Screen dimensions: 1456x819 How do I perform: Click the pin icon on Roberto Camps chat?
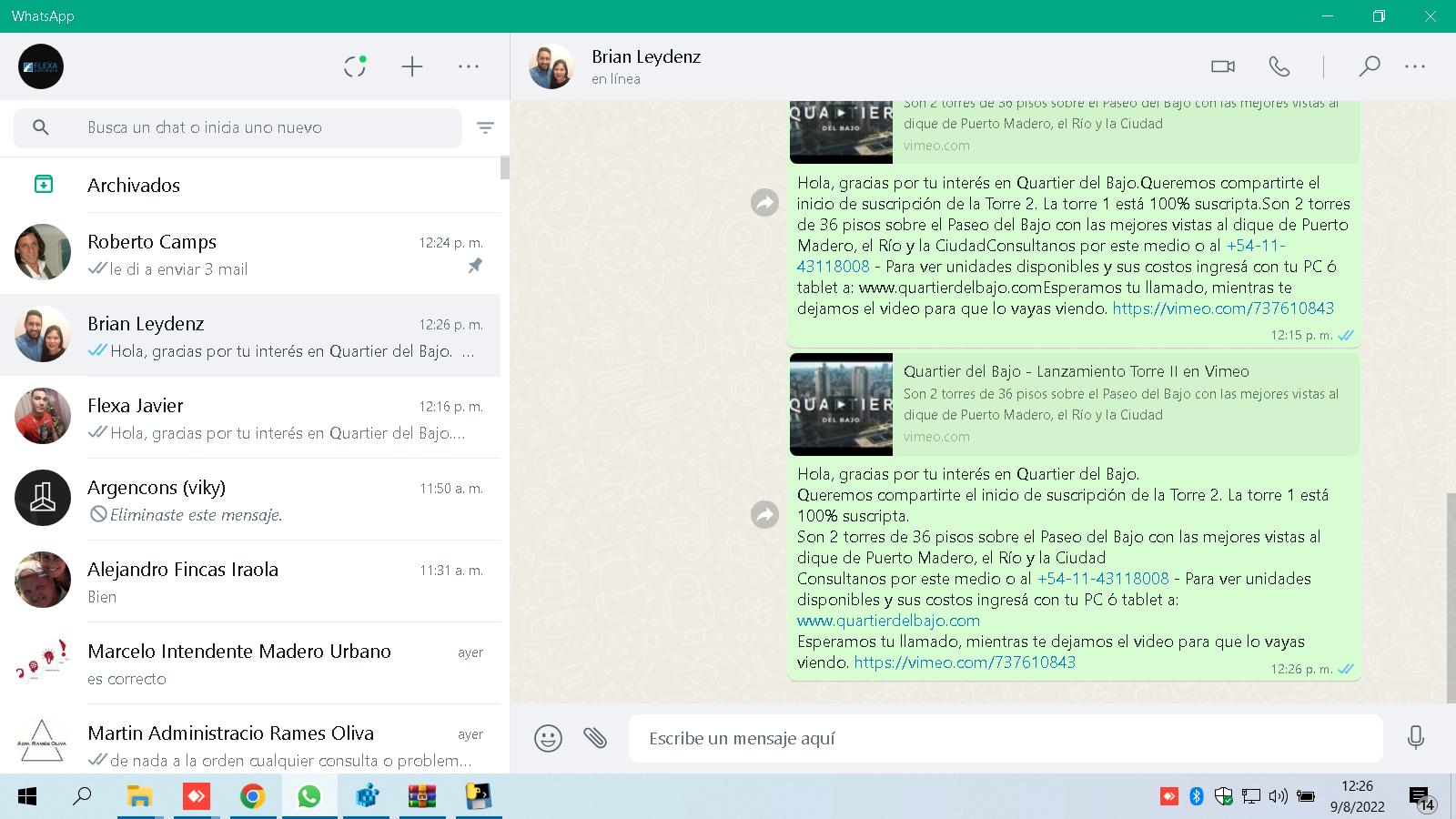point(475,266)
